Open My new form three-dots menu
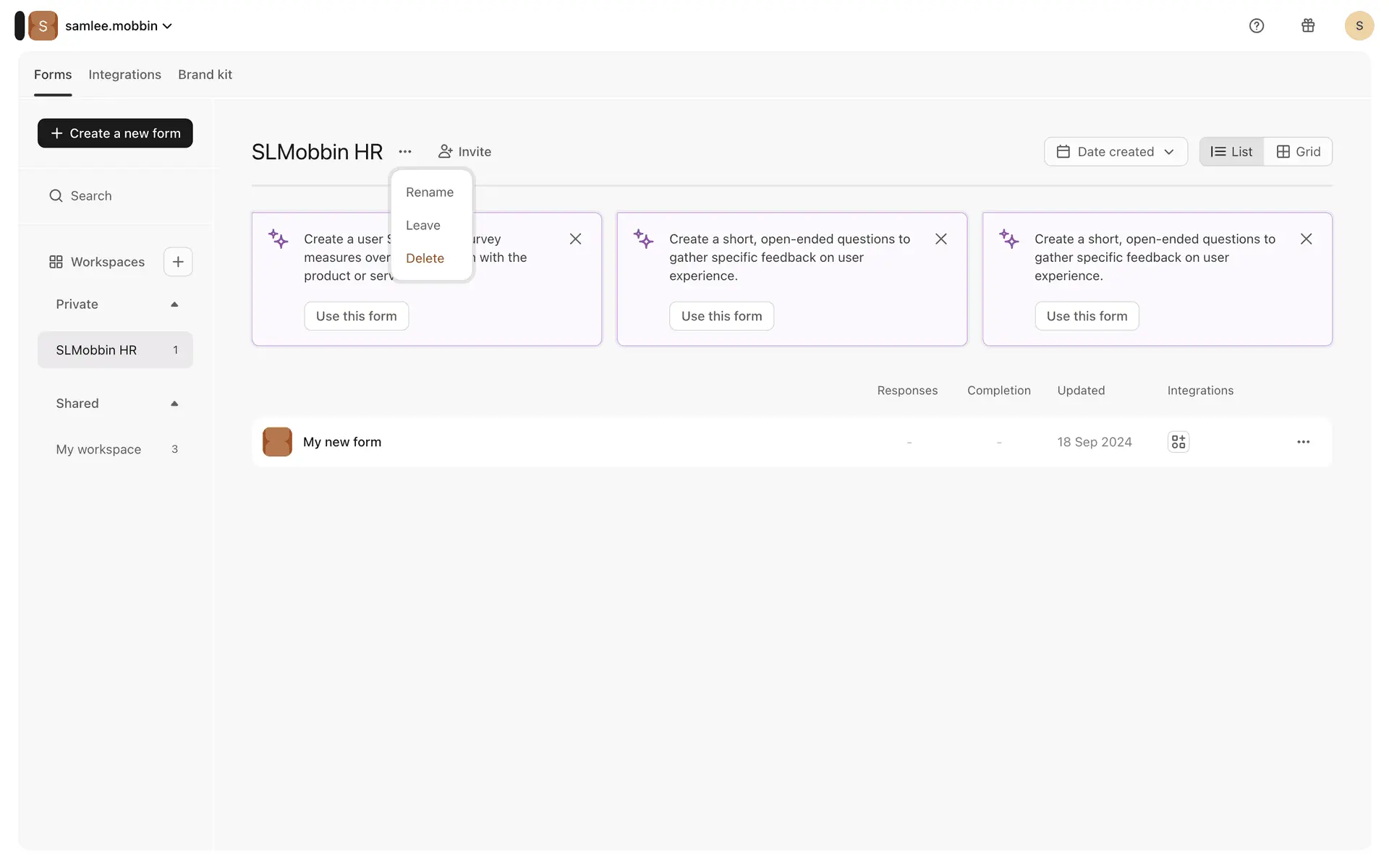 click(x=1303, y=442)
